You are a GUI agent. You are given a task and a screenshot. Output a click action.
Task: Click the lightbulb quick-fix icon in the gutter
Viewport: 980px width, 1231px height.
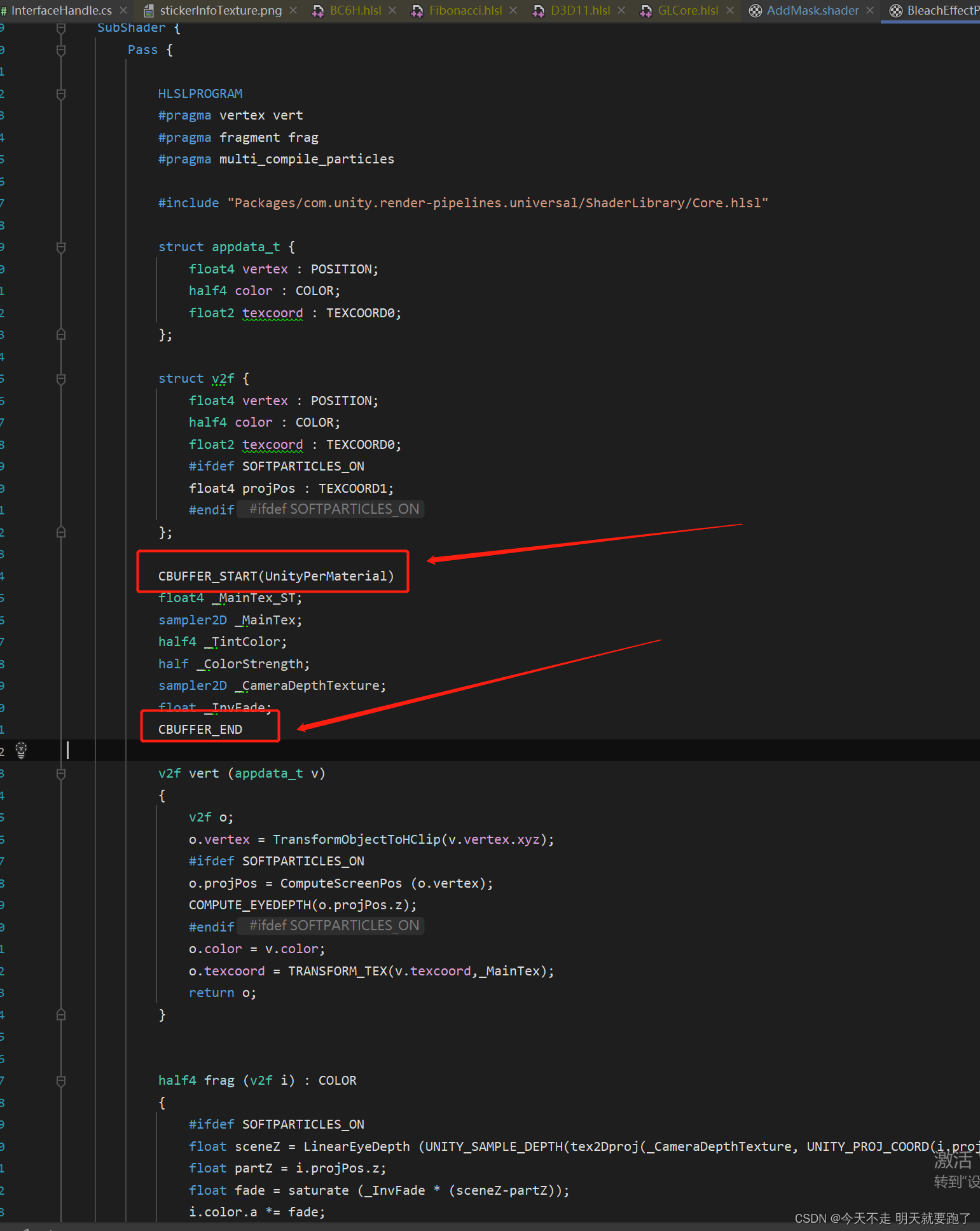[x=21, y=750]
